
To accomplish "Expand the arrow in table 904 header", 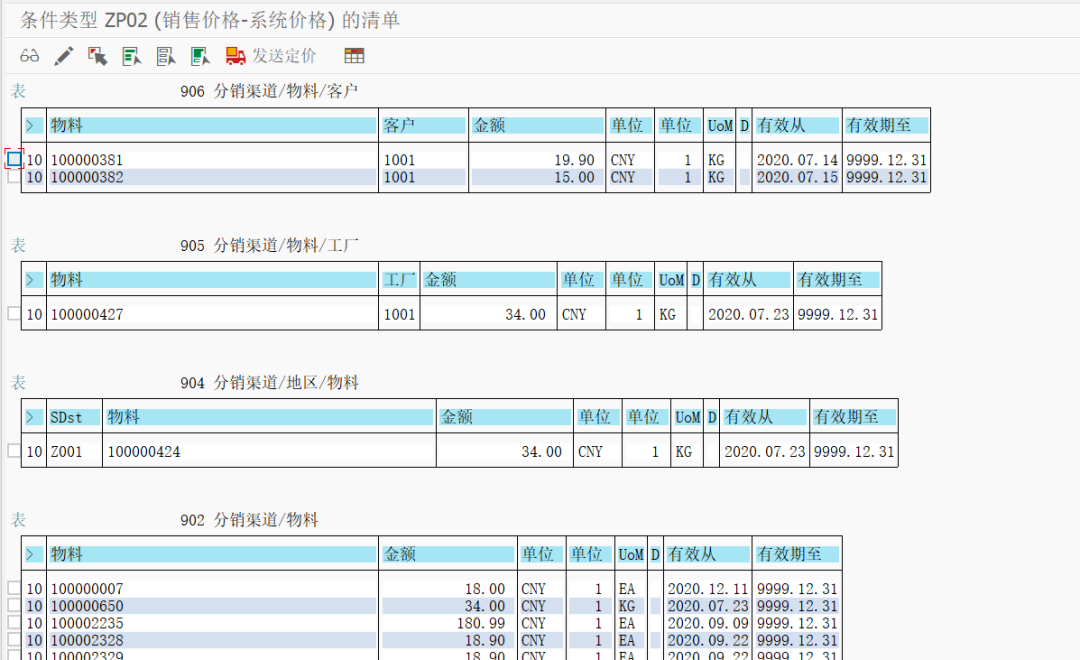I will pos(31,417).
